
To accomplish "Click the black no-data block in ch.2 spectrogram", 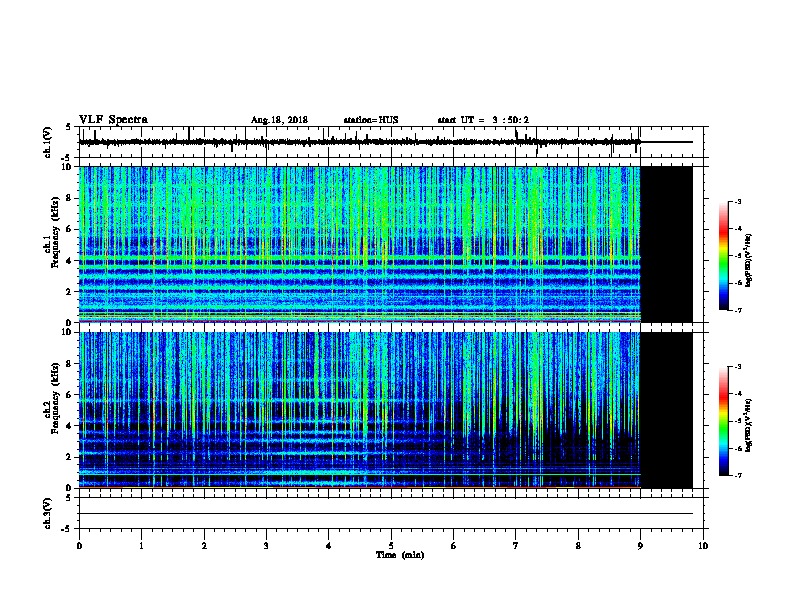I will point(666,410).
